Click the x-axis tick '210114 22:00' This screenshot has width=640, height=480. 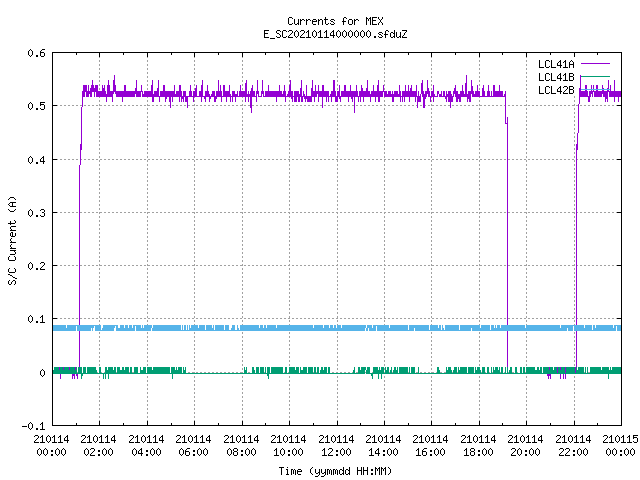pos(573,446)
